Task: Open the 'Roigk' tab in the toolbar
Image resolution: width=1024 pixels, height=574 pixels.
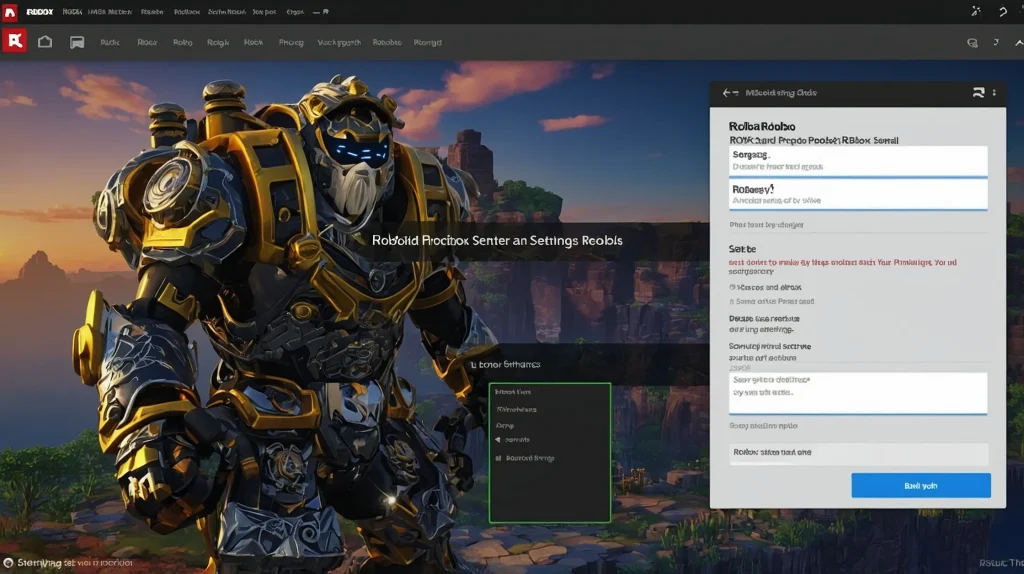Action: pyautogui.click(x=218, y=42)
